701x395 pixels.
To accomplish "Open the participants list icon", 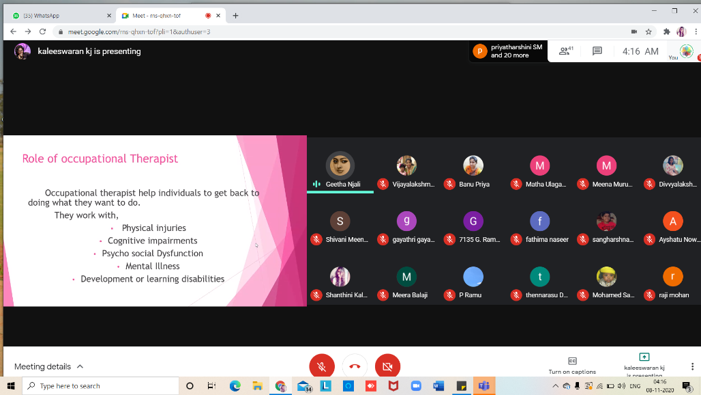I will (566, 51).
